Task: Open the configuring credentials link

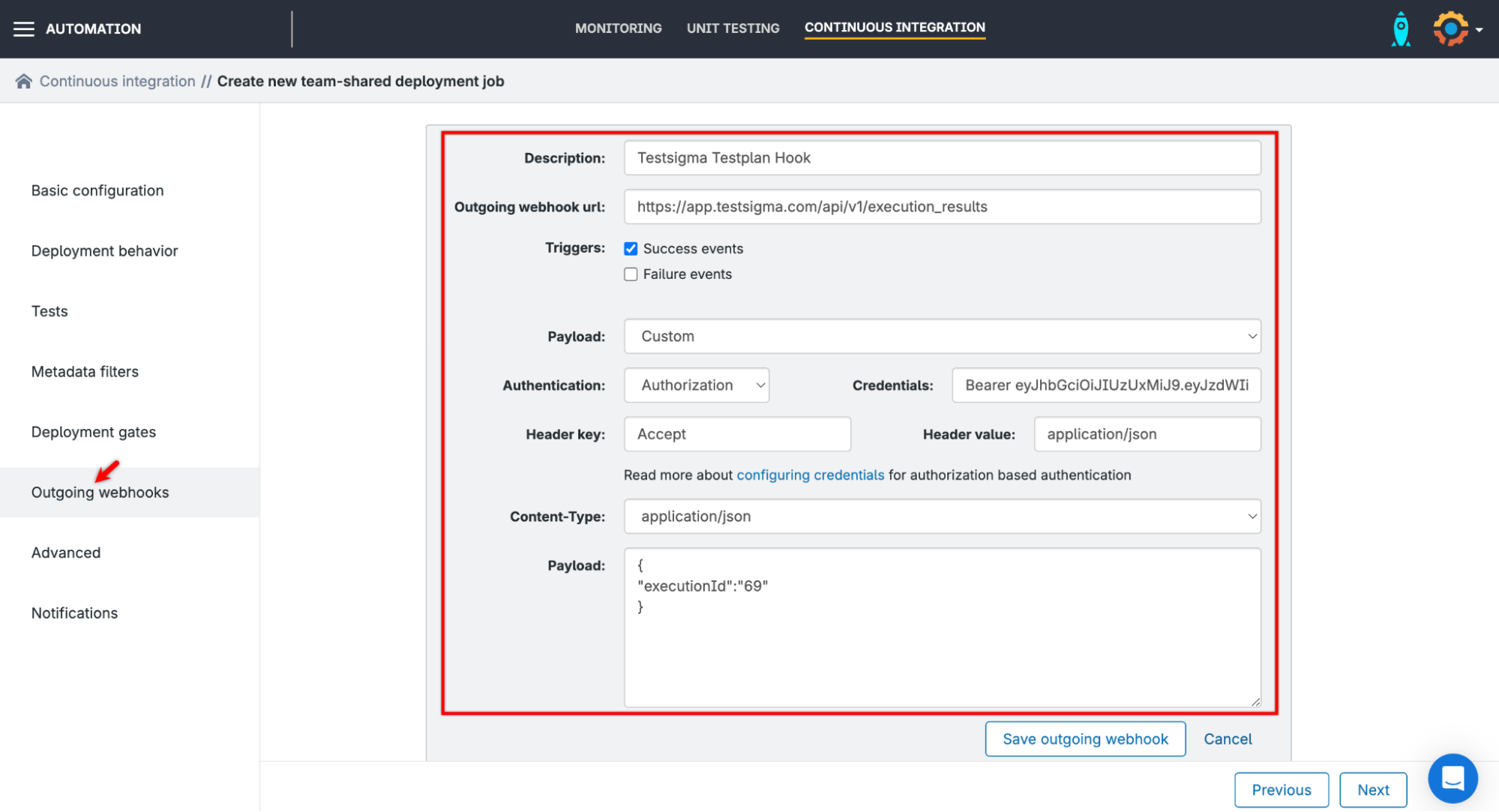Action: pyautogui.click(x=811, y=475)
